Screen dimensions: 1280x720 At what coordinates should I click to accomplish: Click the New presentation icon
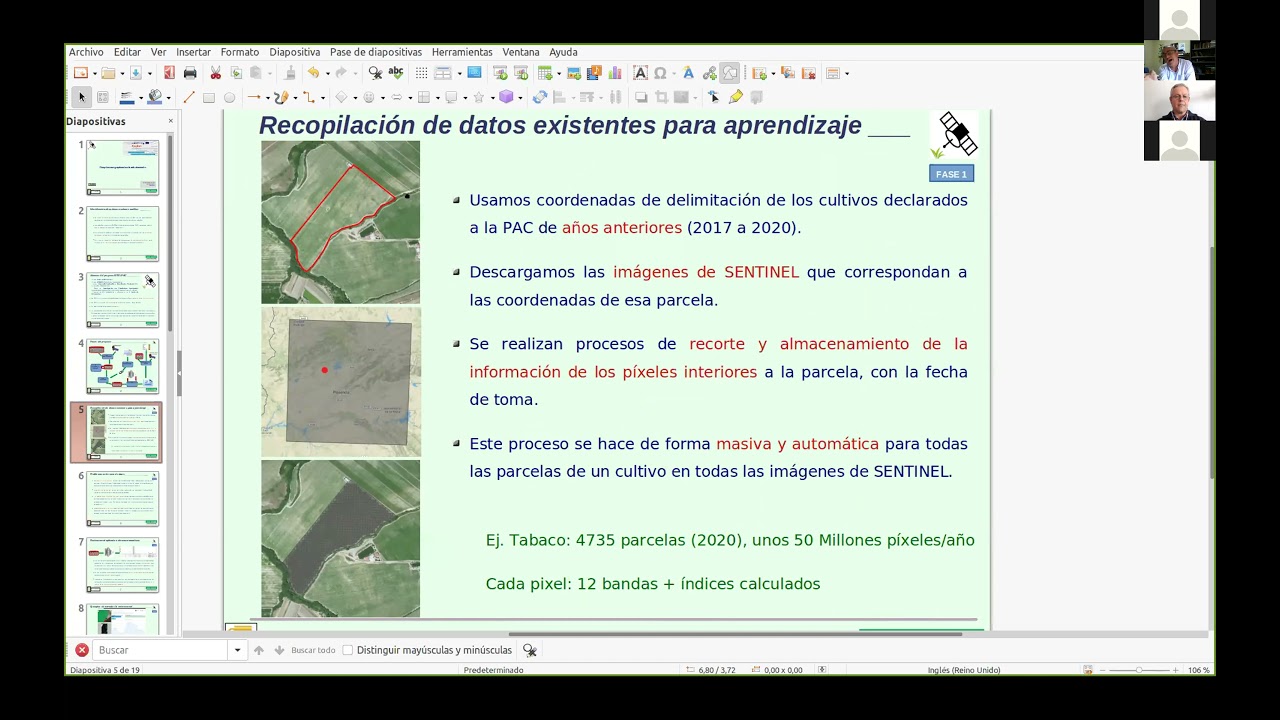(81, 73)
